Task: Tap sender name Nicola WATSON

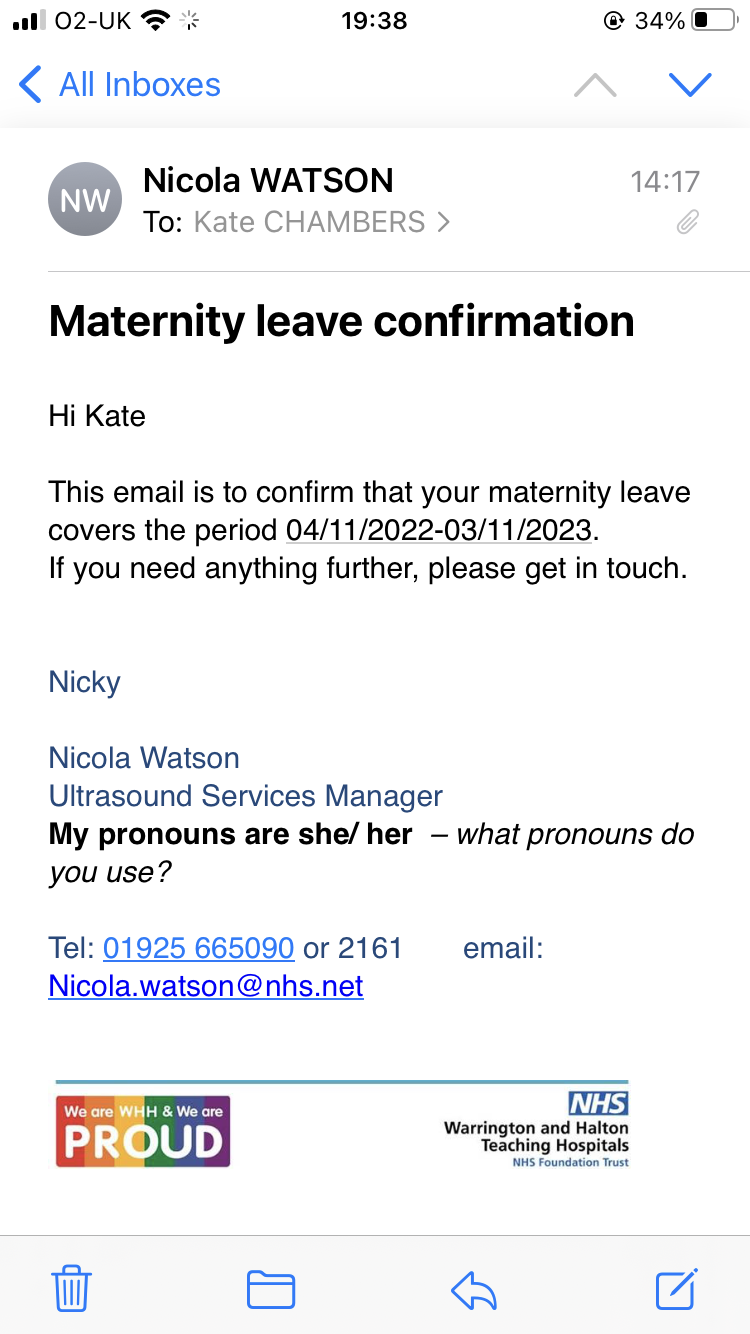Action: (268, 180)
